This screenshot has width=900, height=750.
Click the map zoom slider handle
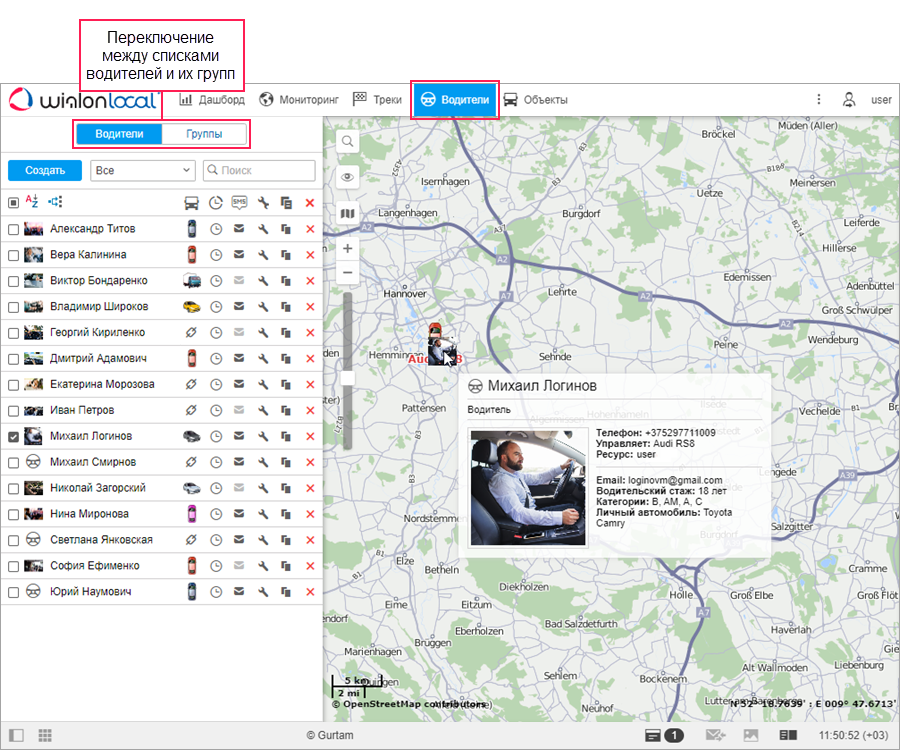348,378
